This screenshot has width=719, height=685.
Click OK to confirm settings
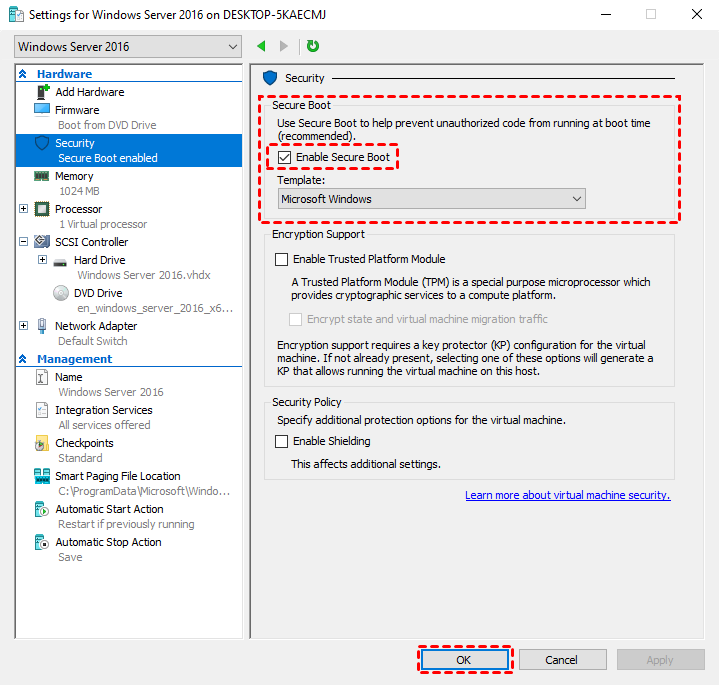point(465,660)
